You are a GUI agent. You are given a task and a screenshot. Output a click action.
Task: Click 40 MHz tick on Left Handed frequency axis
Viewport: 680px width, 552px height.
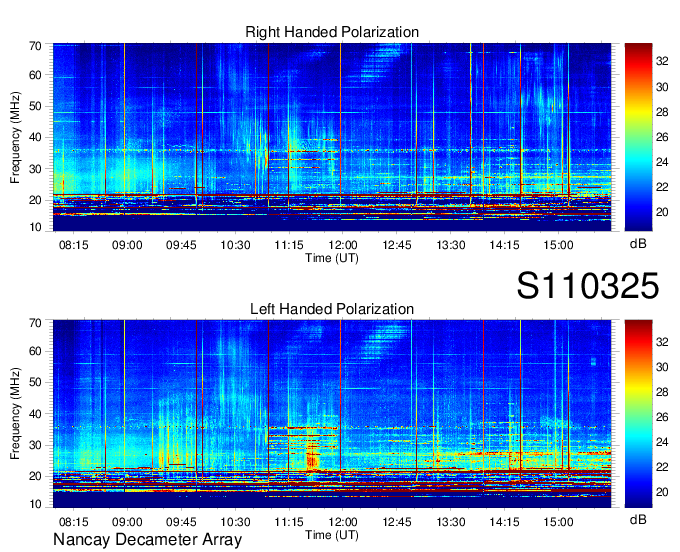[x=35, y=414]
